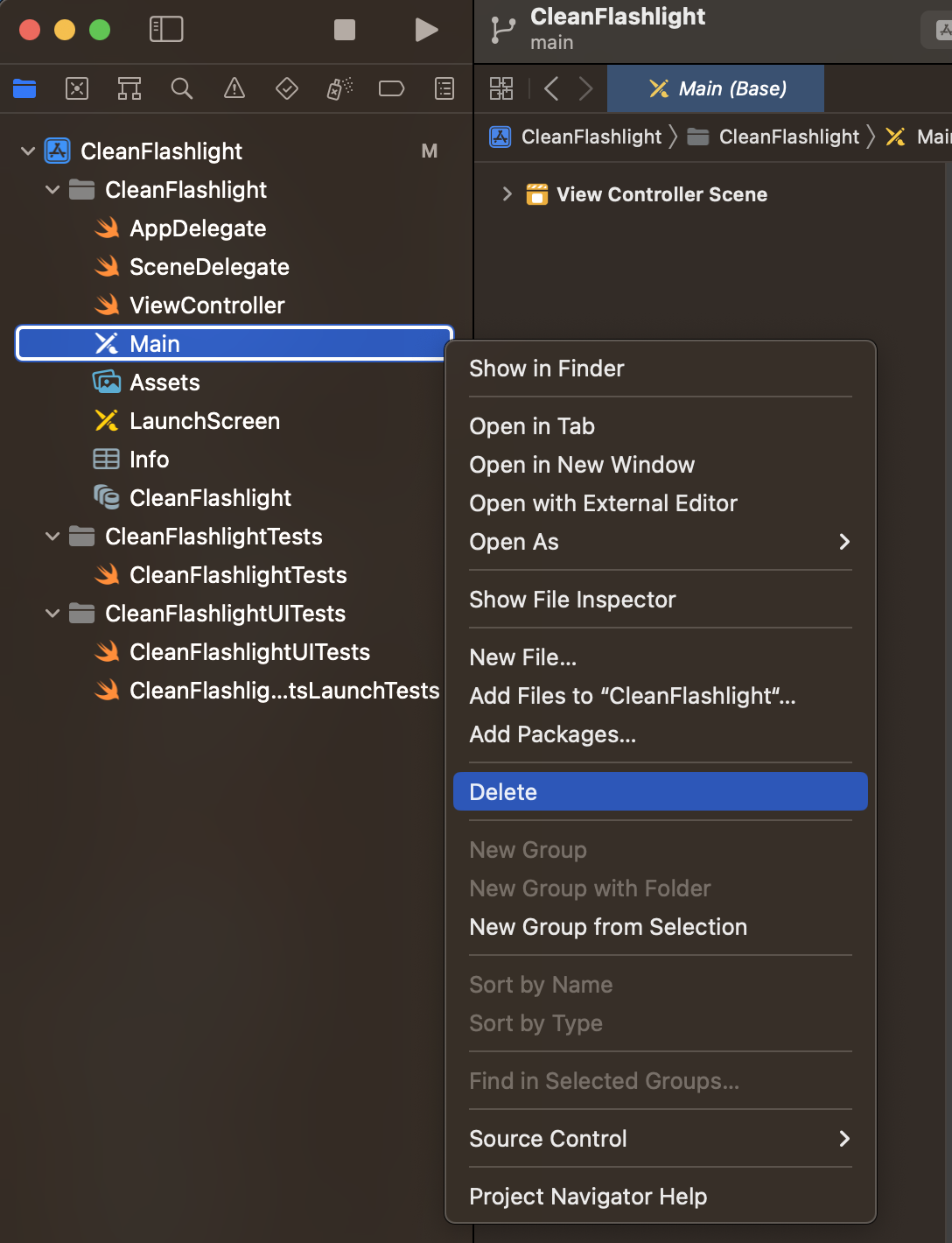
Task: Click the Assets catalog icon
Action: [x=107, y=382]
